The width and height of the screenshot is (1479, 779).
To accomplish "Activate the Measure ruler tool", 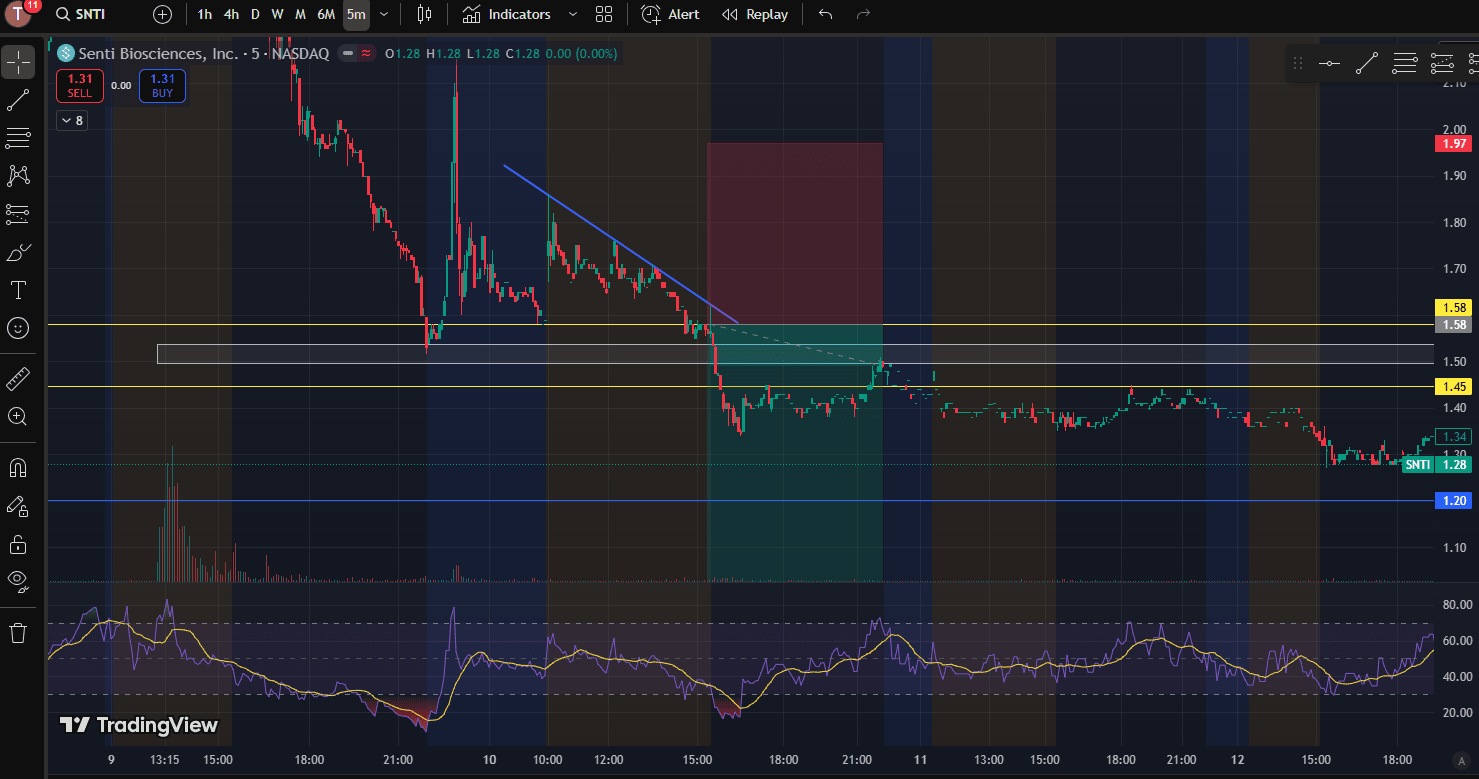I will [x=18, y=379].
